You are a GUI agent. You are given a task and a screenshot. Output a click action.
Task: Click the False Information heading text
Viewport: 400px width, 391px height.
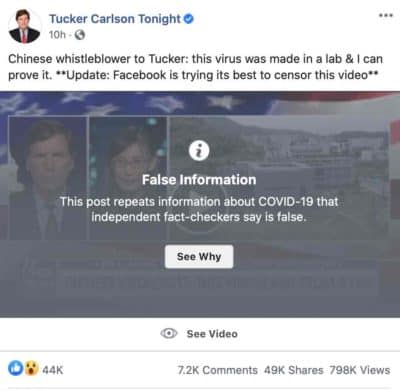199,180
